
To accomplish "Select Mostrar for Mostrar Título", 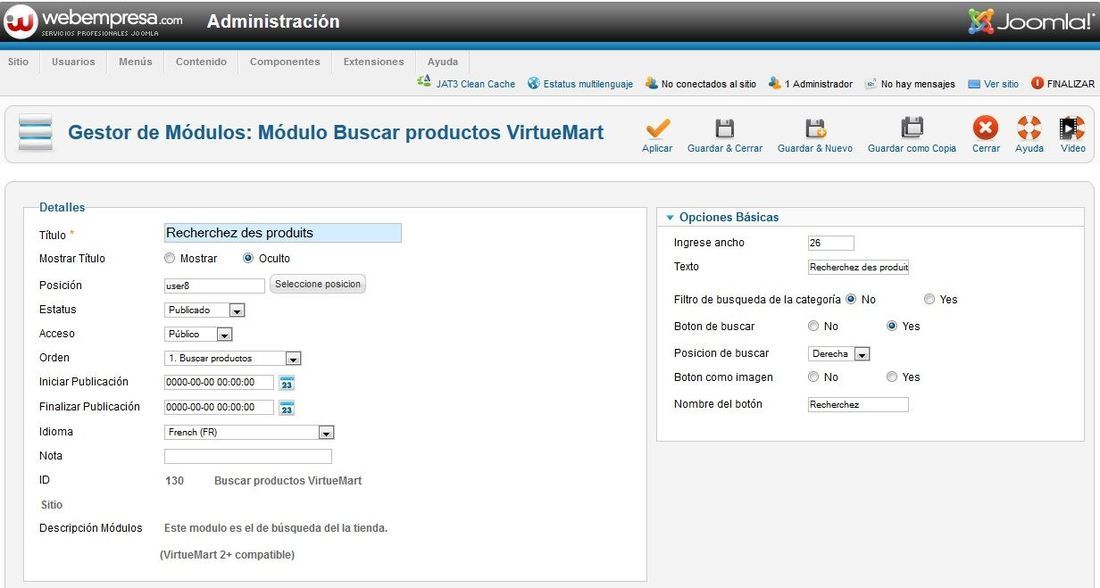I will coord(170,258).
